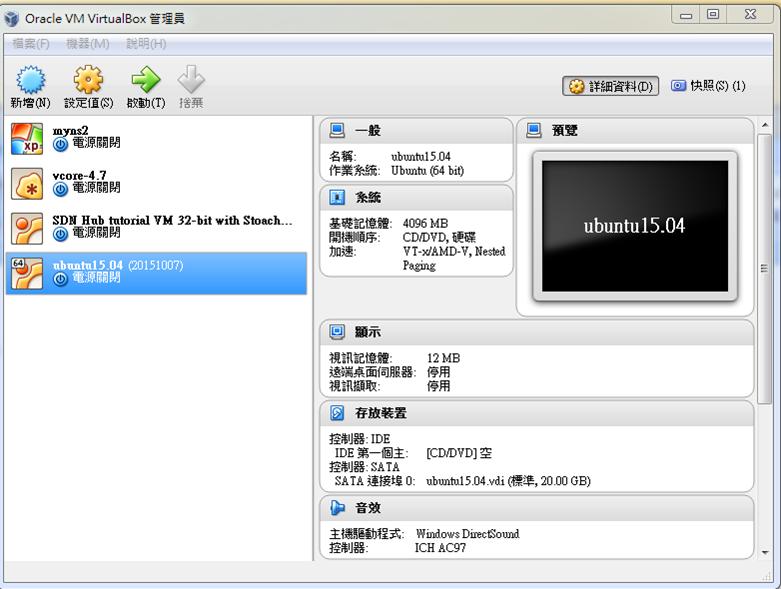Click the ubuntu15.04 preview thumbnail
781x589 pixels.
pyautogui.click(x=634, y=226)
